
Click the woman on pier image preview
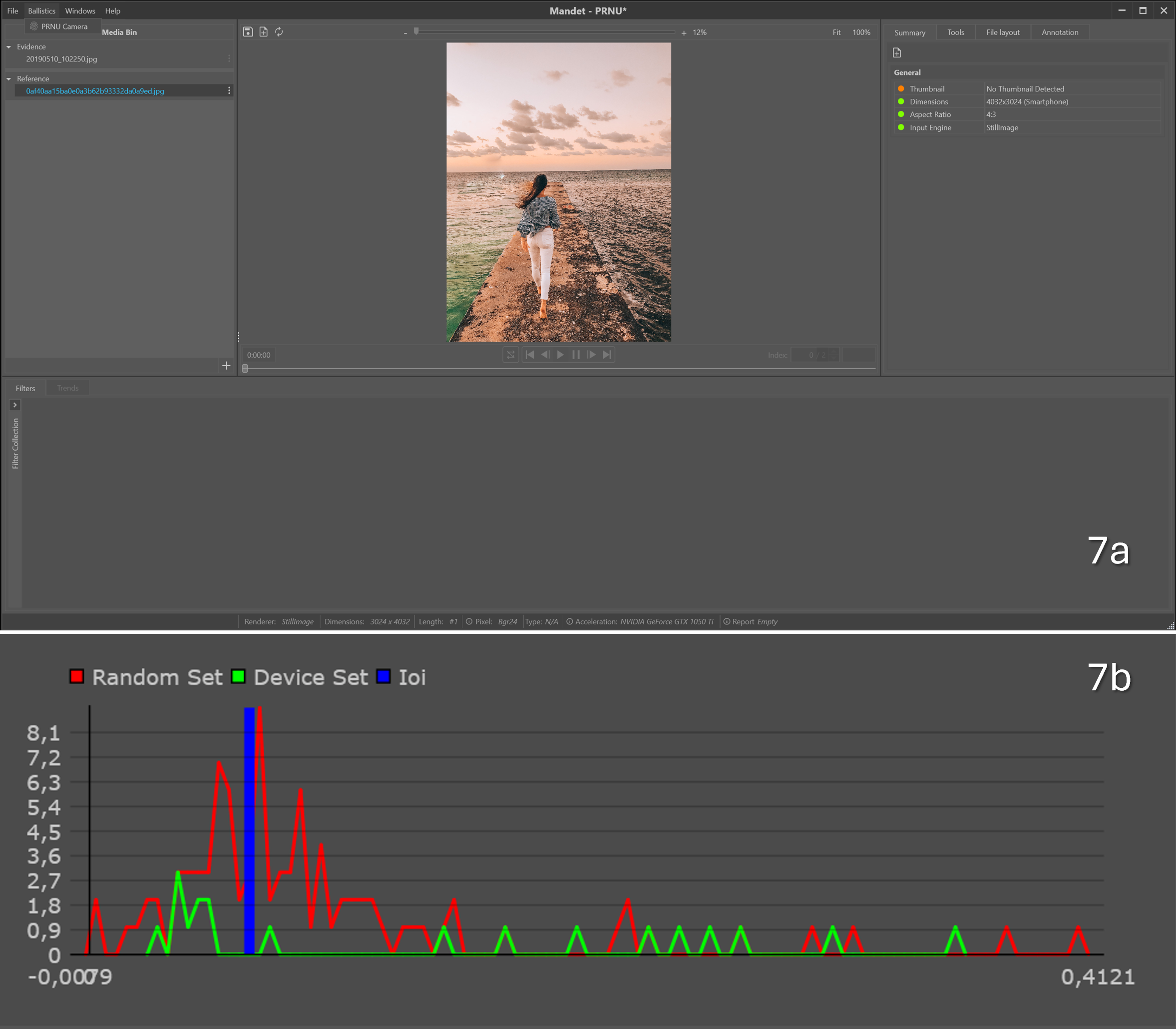[558, 192]
